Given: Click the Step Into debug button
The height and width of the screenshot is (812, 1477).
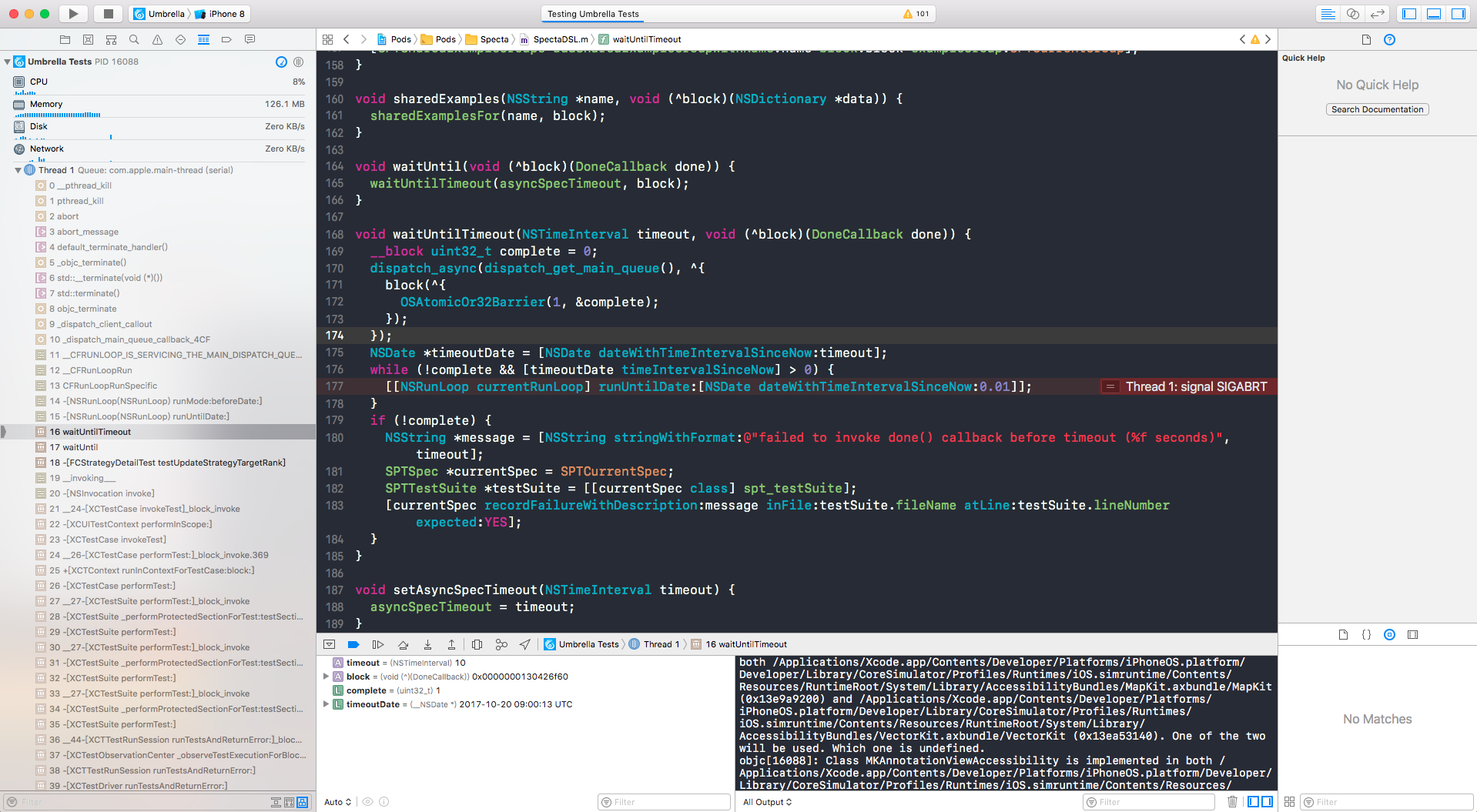Looking at the screenshot, I should click(427, 644).
